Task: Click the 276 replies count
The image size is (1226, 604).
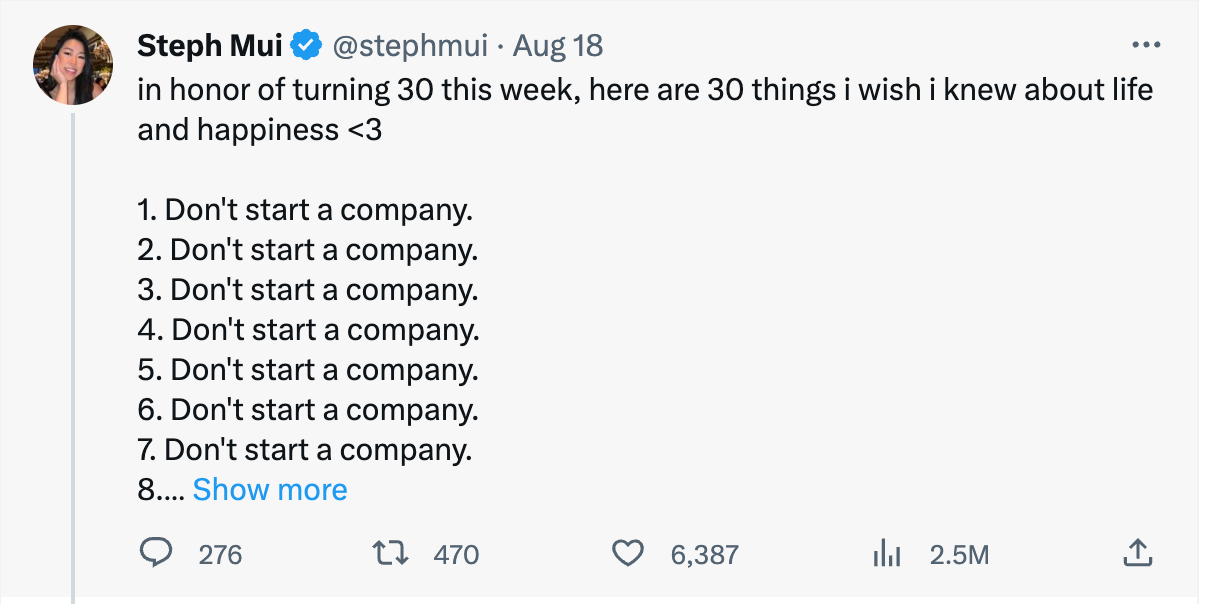Action: pos(220,554)
